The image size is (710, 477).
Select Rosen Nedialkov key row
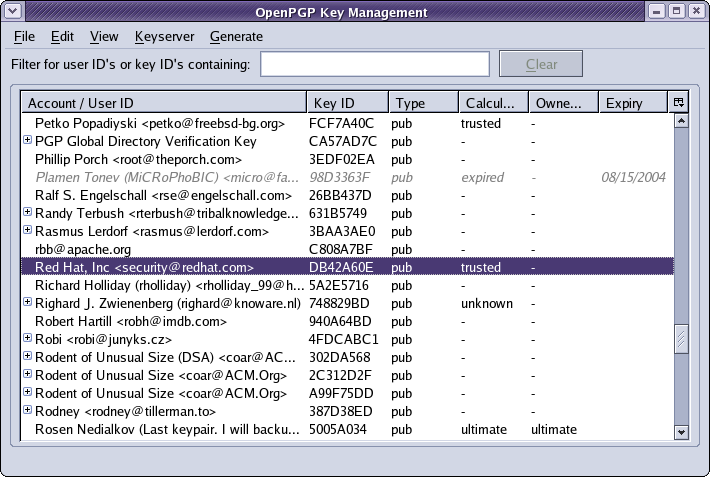(x=347, y=429)
